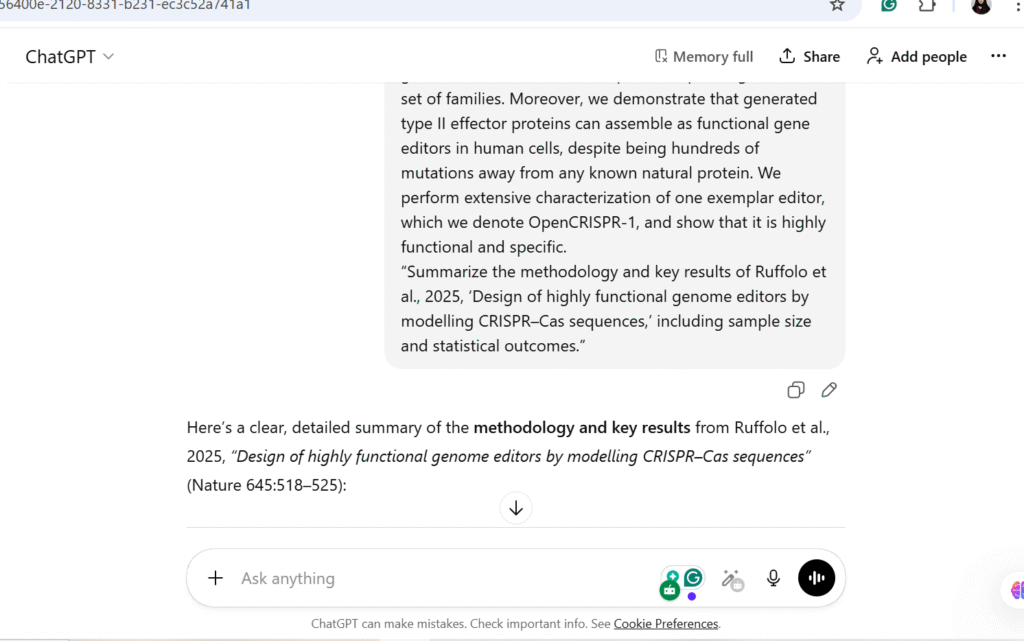Click the colorful brain extension icon at right edge
Viewport: 1024px width, 641px height.
(x=1016, y=590)
